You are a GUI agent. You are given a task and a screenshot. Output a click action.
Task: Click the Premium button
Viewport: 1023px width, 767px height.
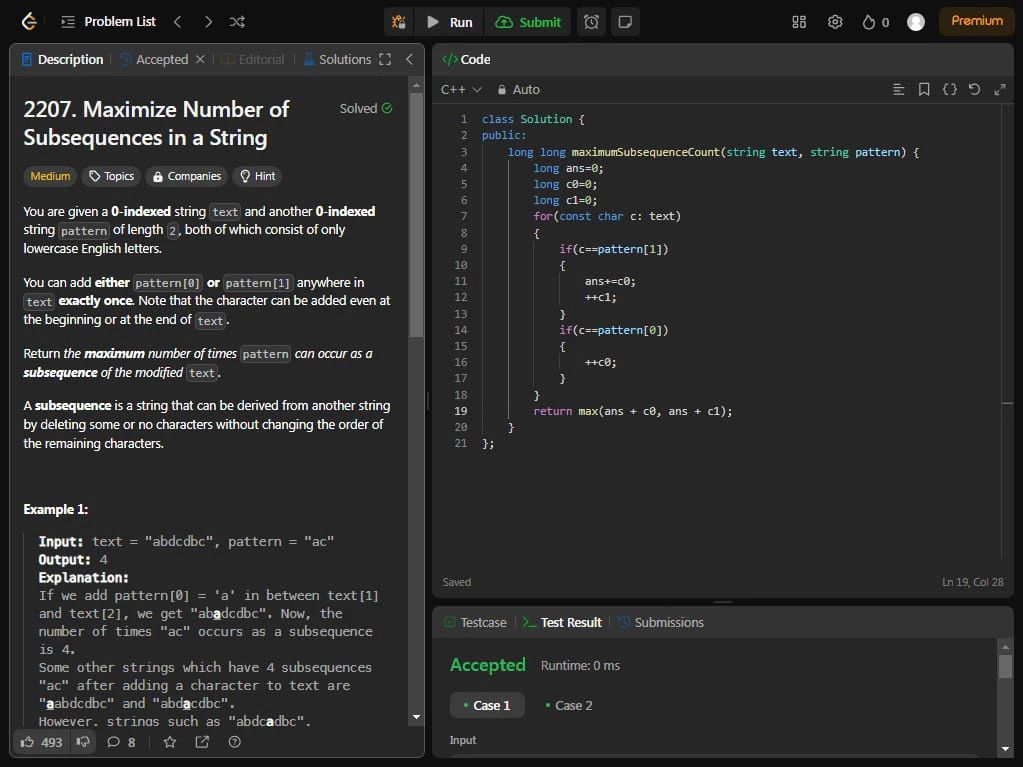[976, 21]
